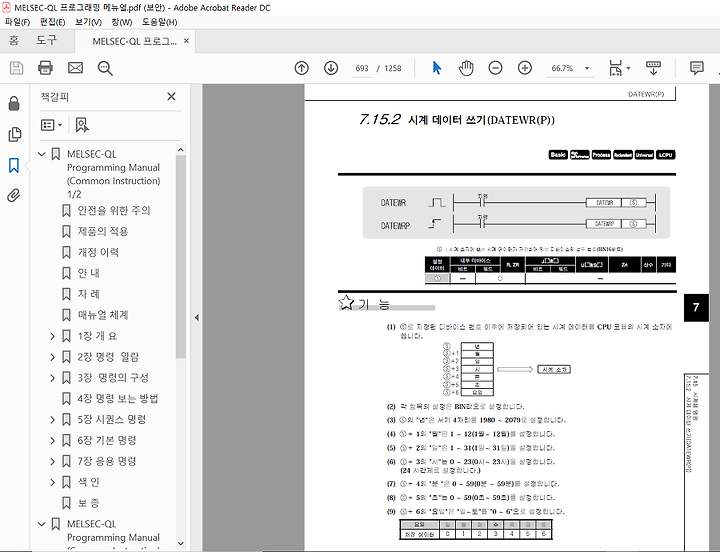Viewport: 720px width, 552px height.
Task: Expand the 1장 개 요 bookmark
Action: pos(52,336)
